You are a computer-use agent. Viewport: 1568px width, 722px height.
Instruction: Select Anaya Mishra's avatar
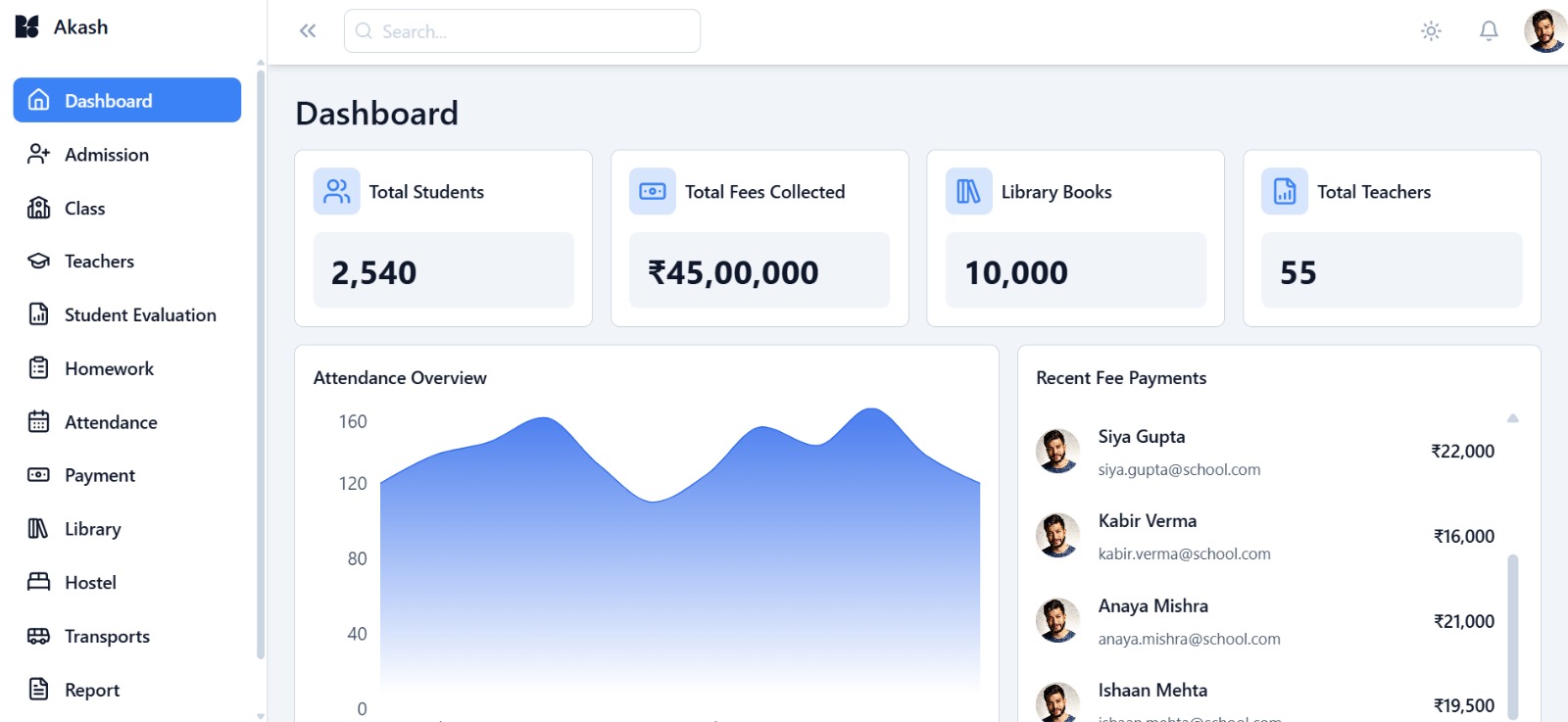pyautogui.click(x=1057, y=620)
